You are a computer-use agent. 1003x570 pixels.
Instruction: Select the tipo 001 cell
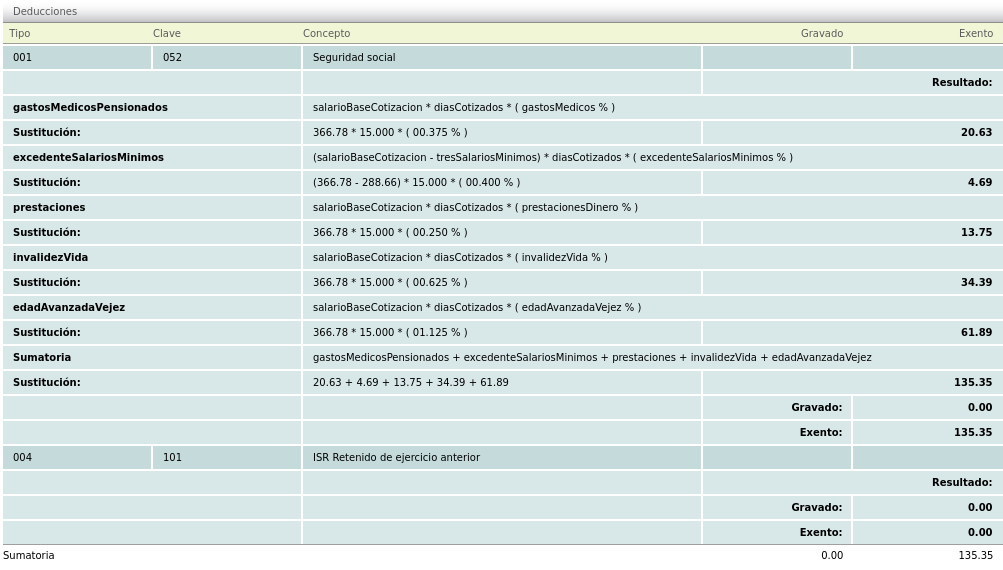(x=22, y=57)
